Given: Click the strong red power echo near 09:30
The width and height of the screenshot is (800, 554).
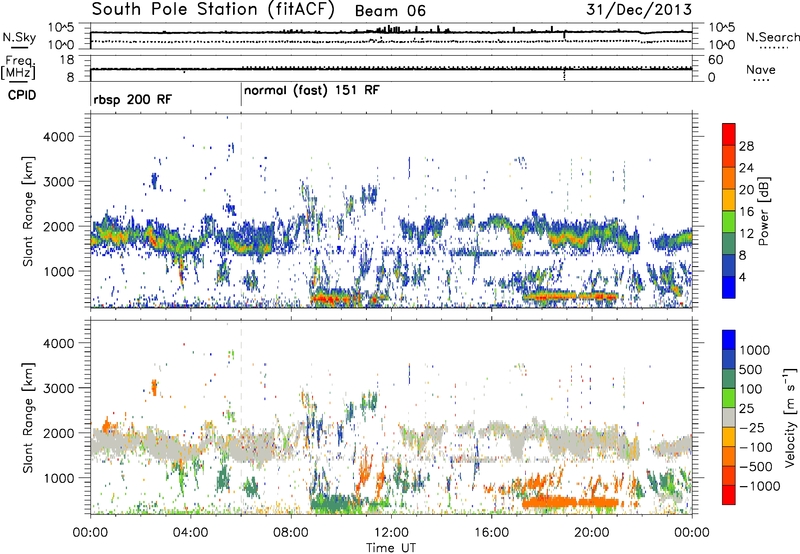Looking at the screenshot, I should (329, 298).
